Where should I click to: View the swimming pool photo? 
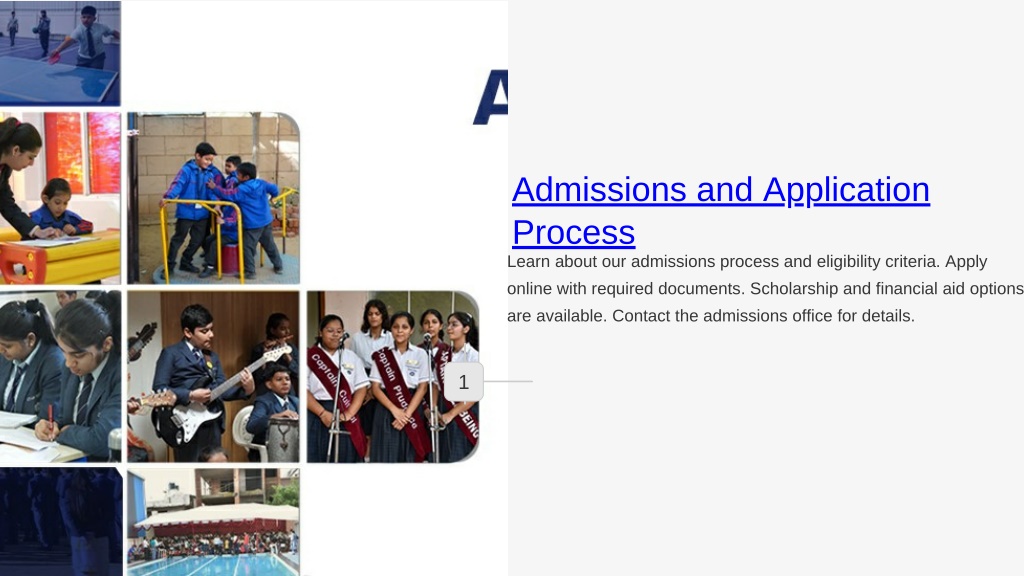[x=214, y=522]
